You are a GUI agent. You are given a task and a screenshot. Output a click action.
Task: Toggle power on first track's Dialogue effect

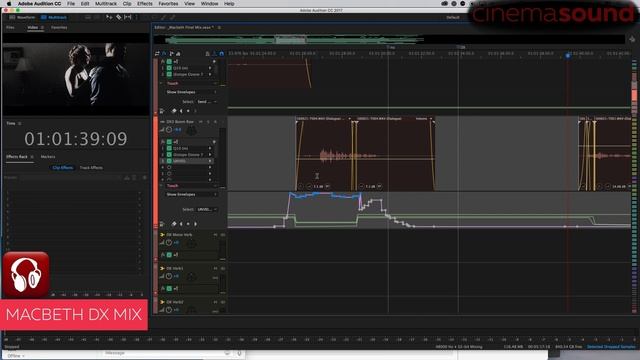(x=169, y=74)
